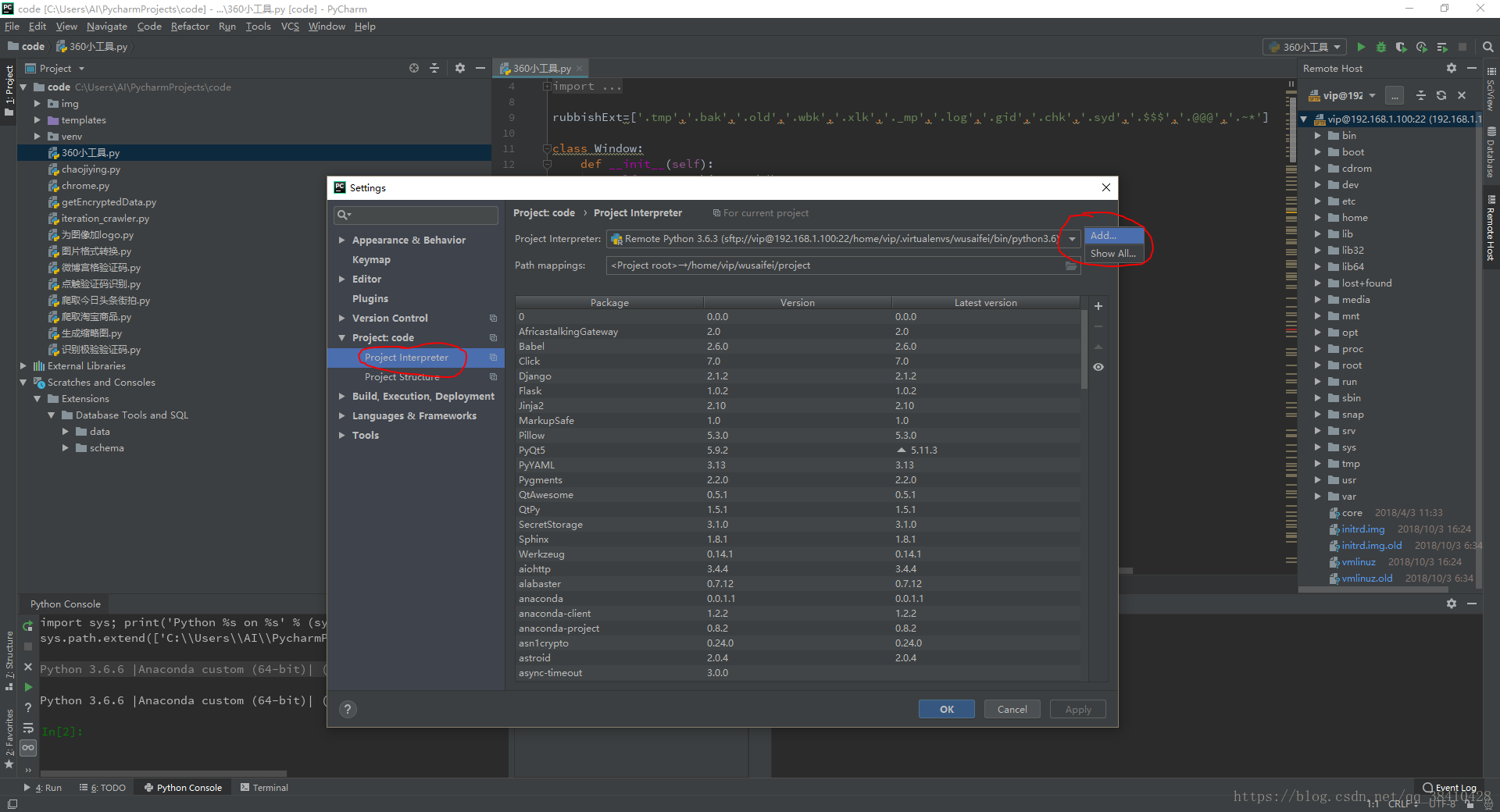This screenshot has height=812, width=1500.
Task: Select Show All... in interpreter popup
Action: coord(1114,254)
